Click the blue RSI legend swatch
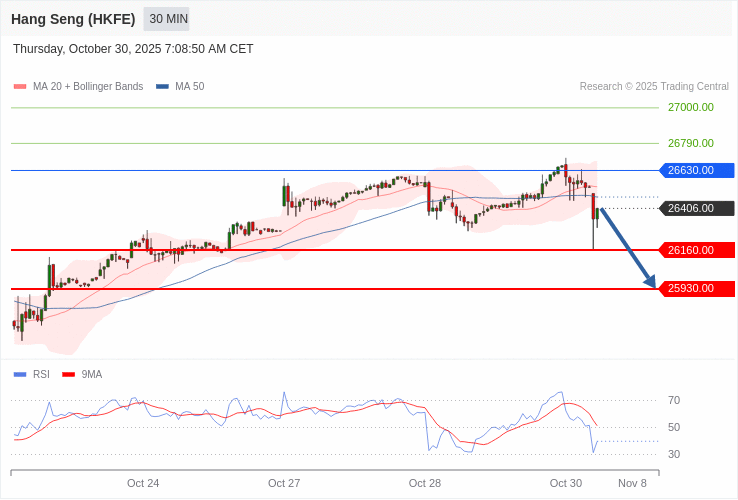The image size is (738, 500). tap(20, 375)
